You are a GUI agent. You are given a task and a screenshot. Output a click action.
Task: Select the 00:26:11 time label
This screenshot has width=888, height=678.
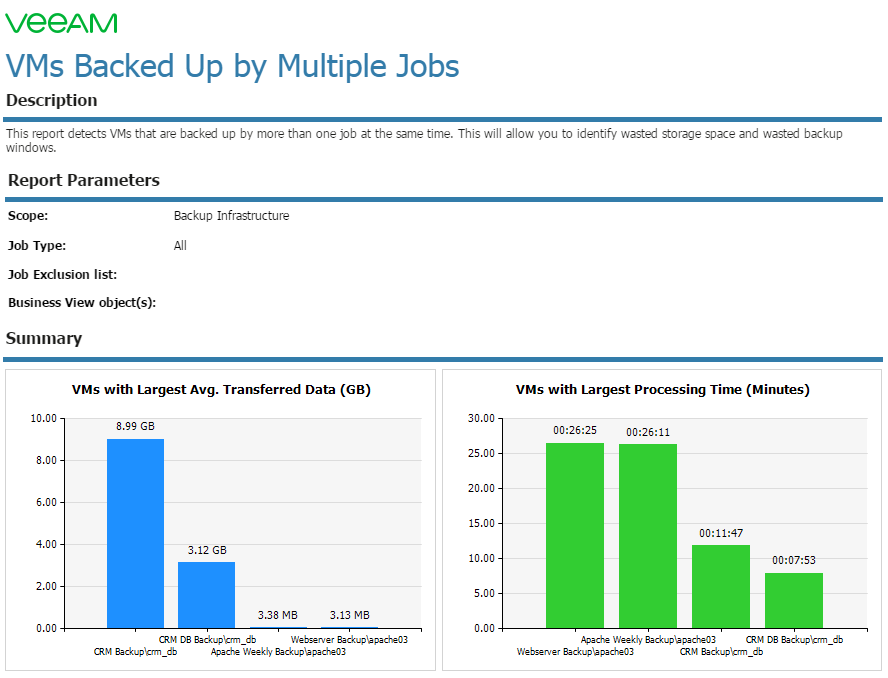tap(648, 433)
